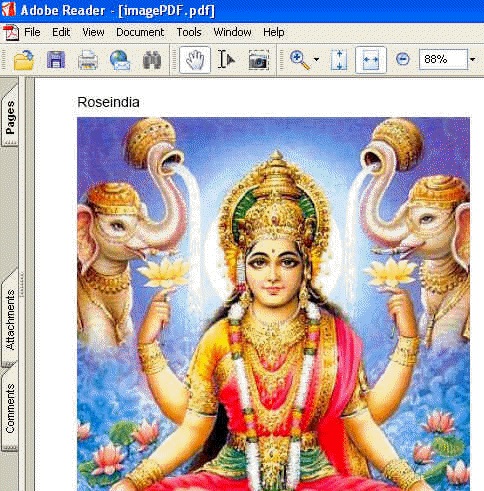
Task: Select the Hand tool
Action: (x=195, y=60)
